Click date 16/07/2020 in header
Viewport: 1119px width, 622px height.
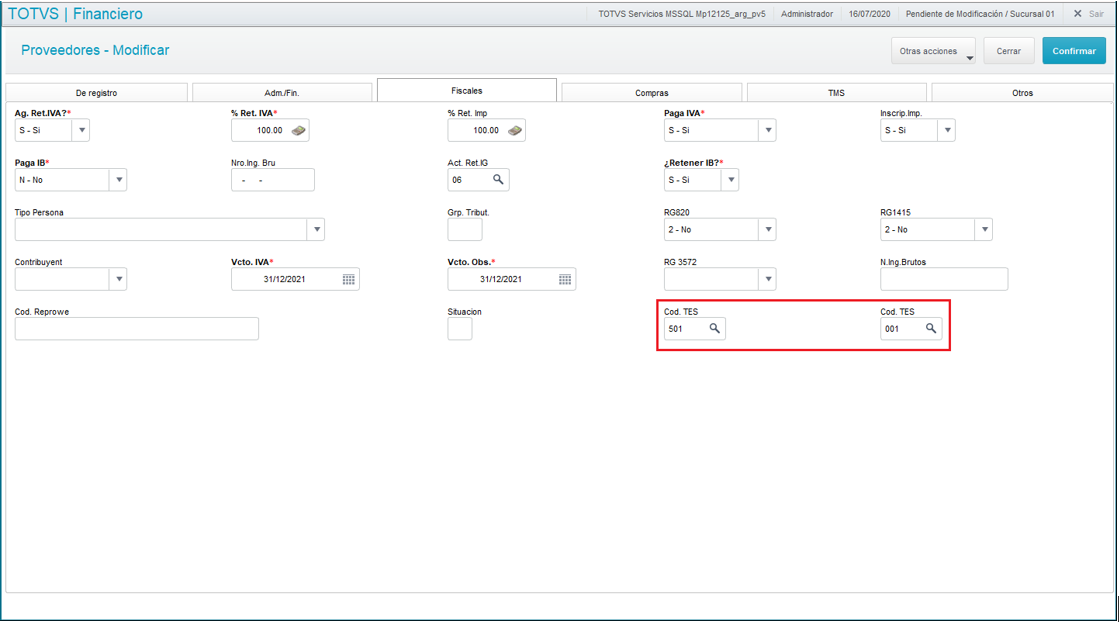pos(869,14)
